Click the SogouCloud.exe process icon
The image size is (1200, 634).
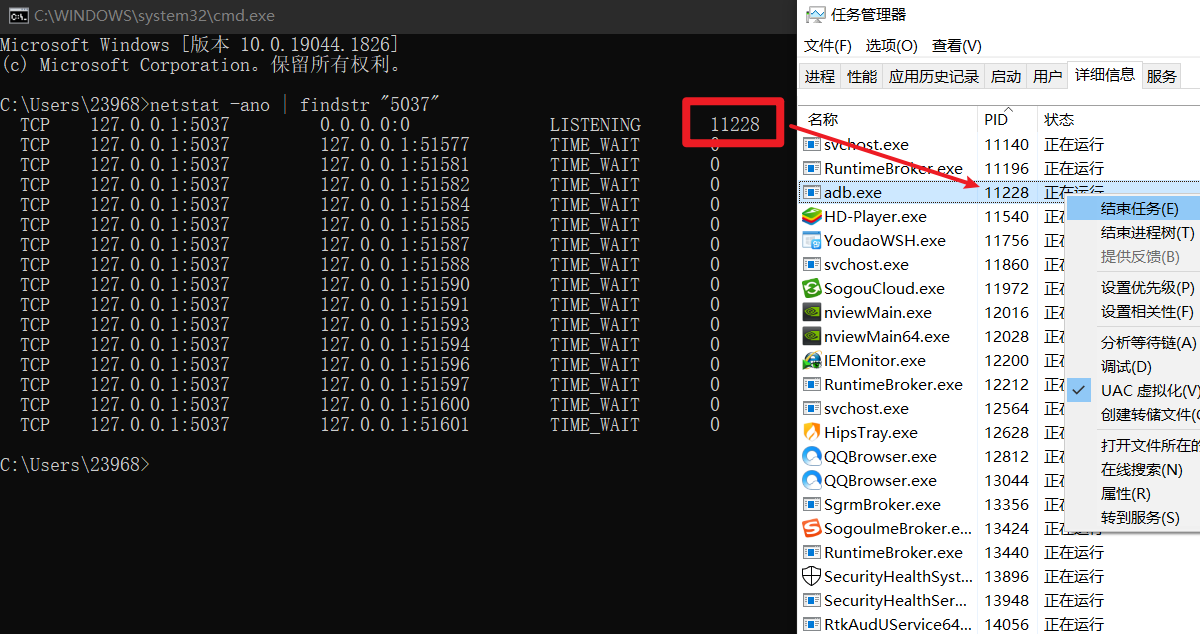coord(812,288)
